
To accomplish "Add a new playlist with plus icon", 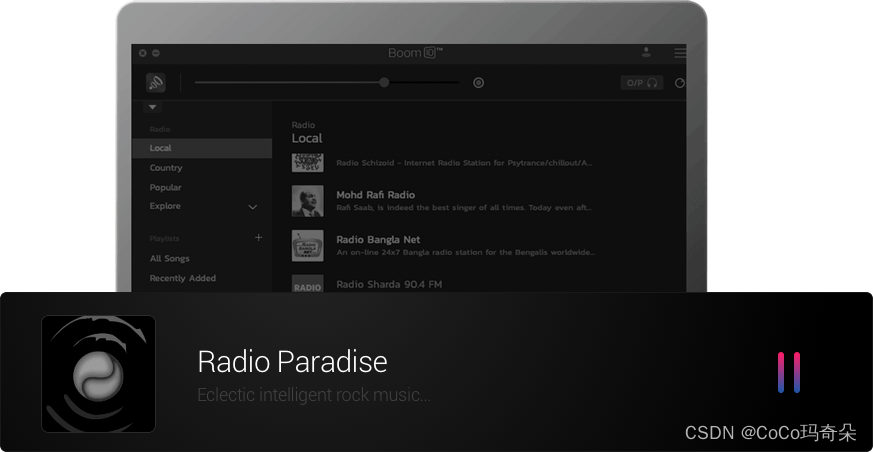I will coord(258,238).
